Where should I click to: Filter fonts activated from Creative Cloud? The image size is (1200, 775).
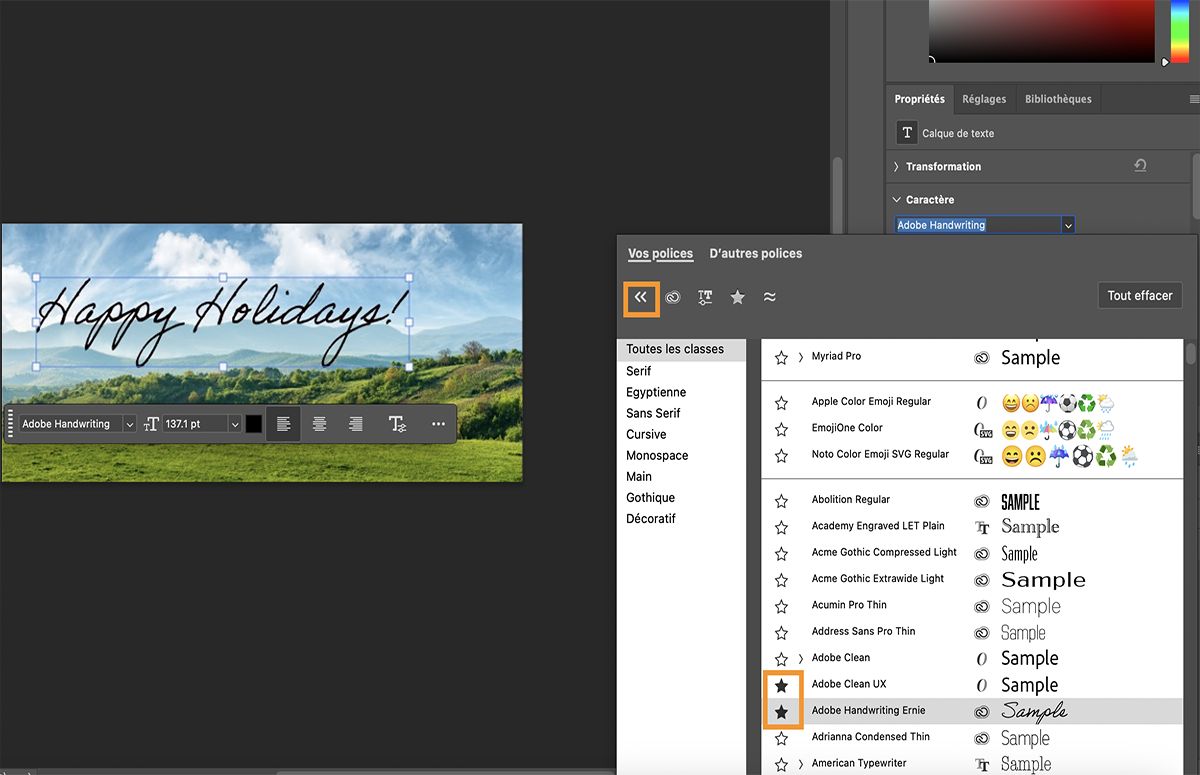click(x=672, y=297)
